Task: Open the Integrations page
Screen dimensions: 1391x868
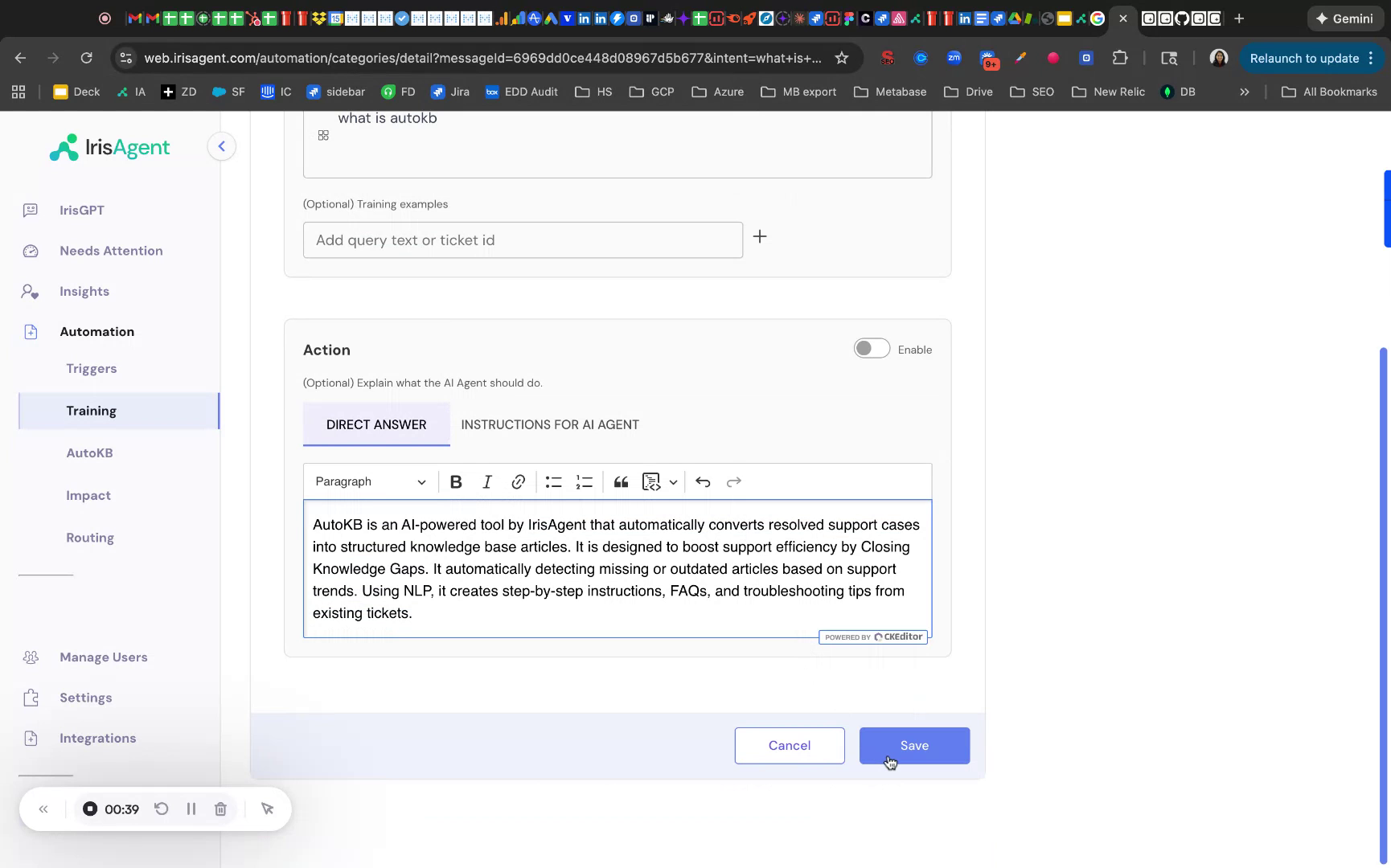Action: (98, 738)
